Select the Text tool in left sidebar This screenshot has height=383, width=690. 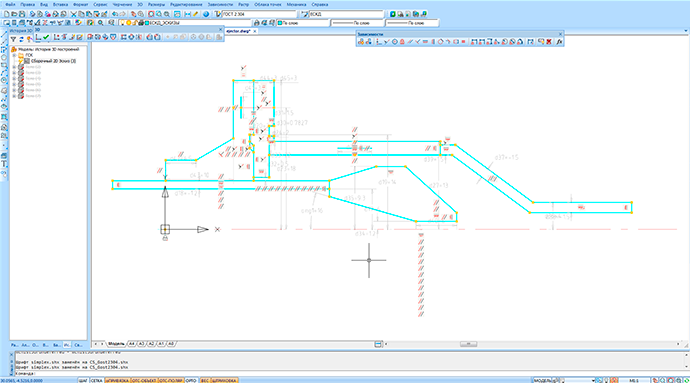tap(4, 164)
